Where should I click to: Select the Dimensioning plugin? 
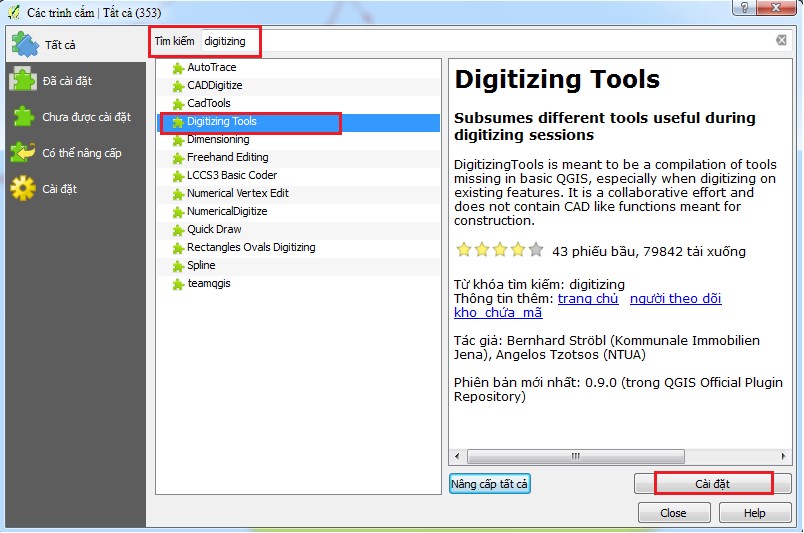298,140
